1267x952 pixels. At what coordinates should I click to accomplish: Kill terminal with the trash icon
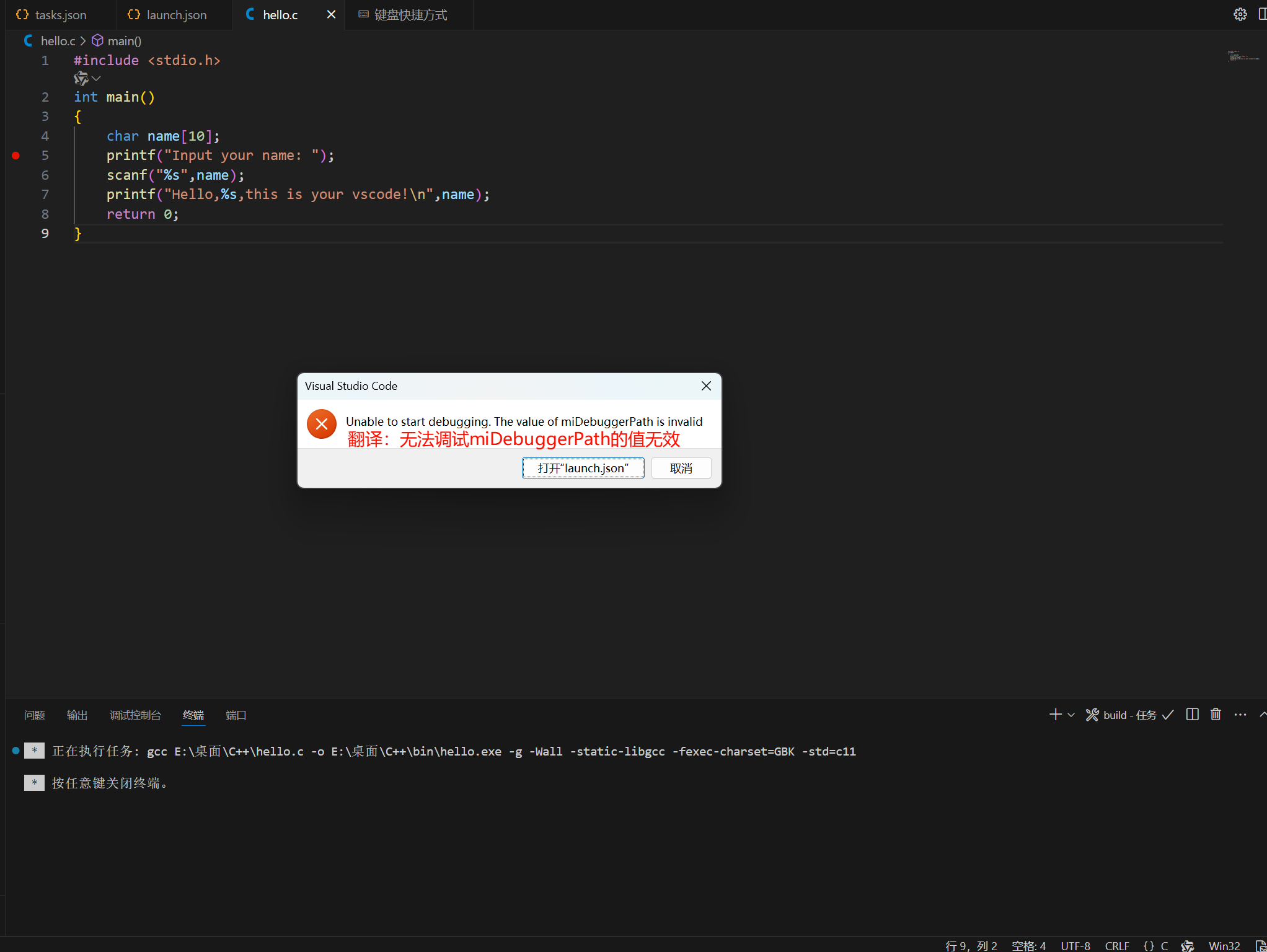(x=1216, y=715)
